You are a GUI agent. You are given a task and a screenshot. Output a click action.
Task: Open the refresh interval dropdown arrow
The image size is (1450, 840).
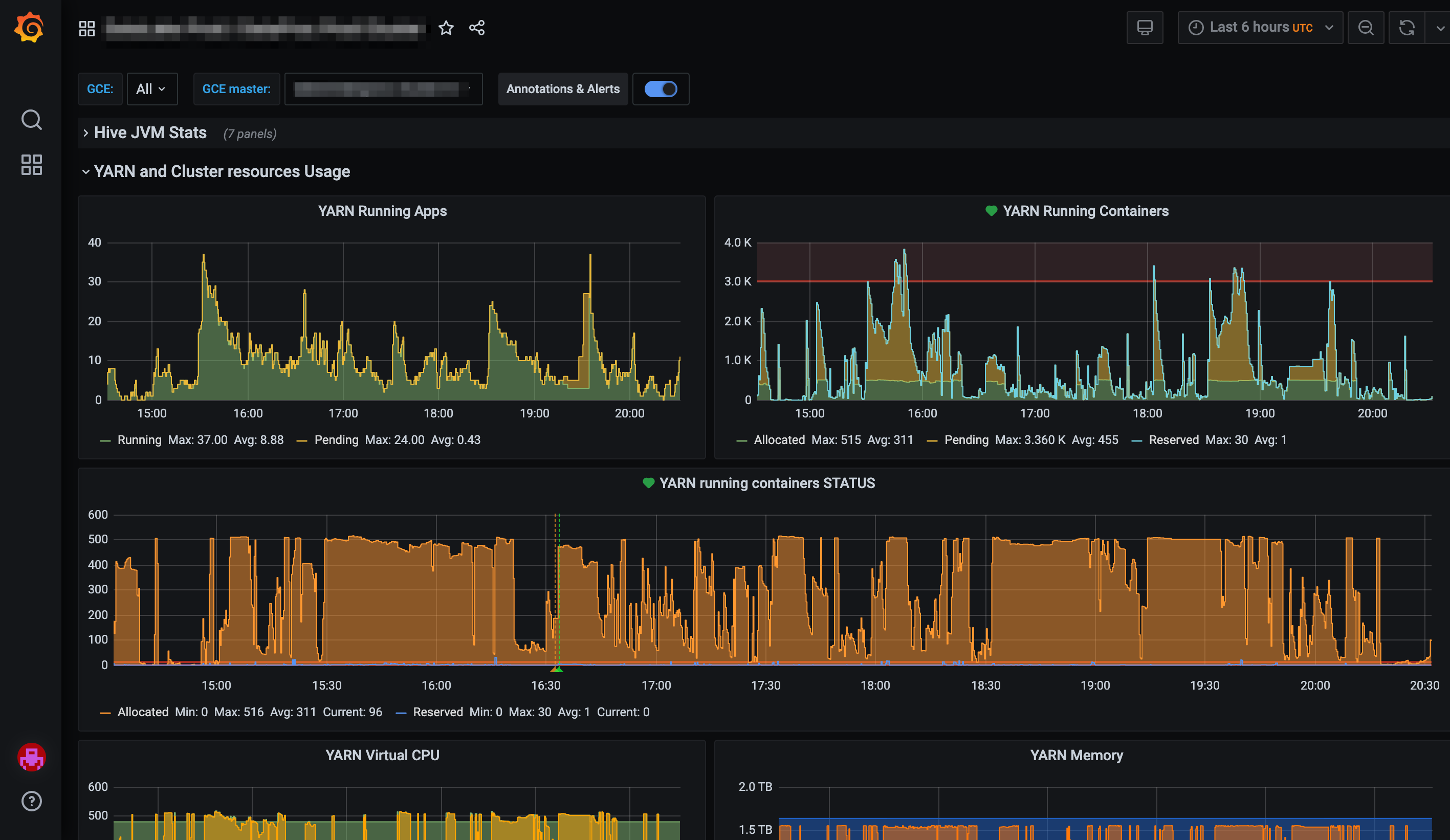(x=1439, y=28)
